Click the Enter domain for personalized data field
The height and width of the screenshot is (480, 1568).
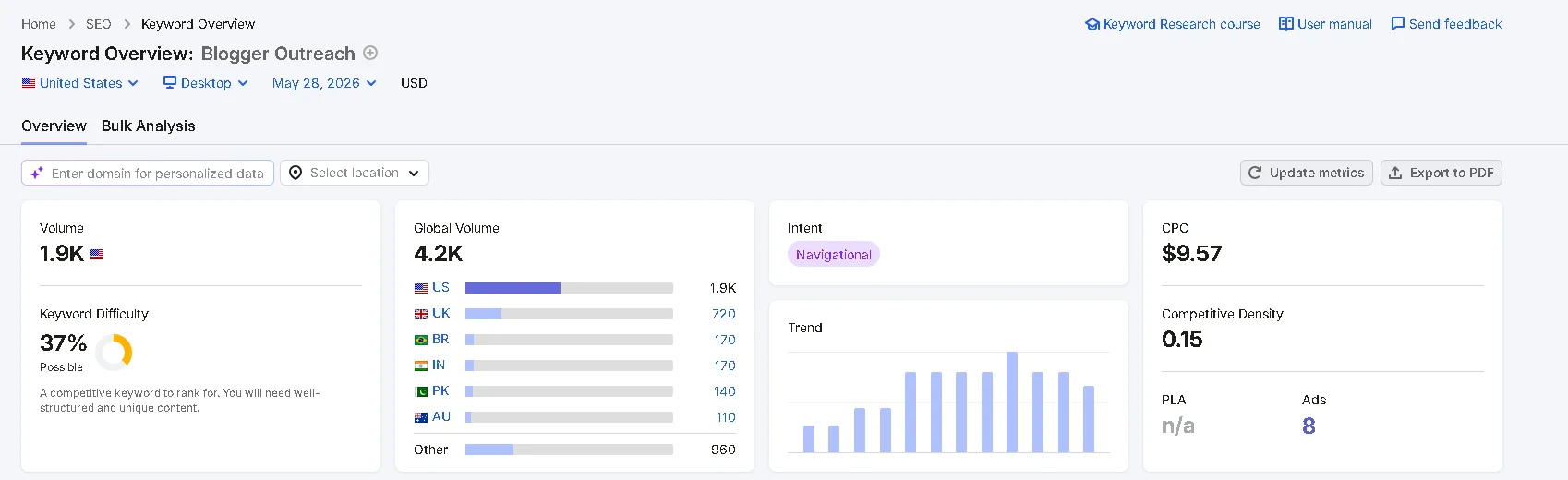tap(148, 173)
